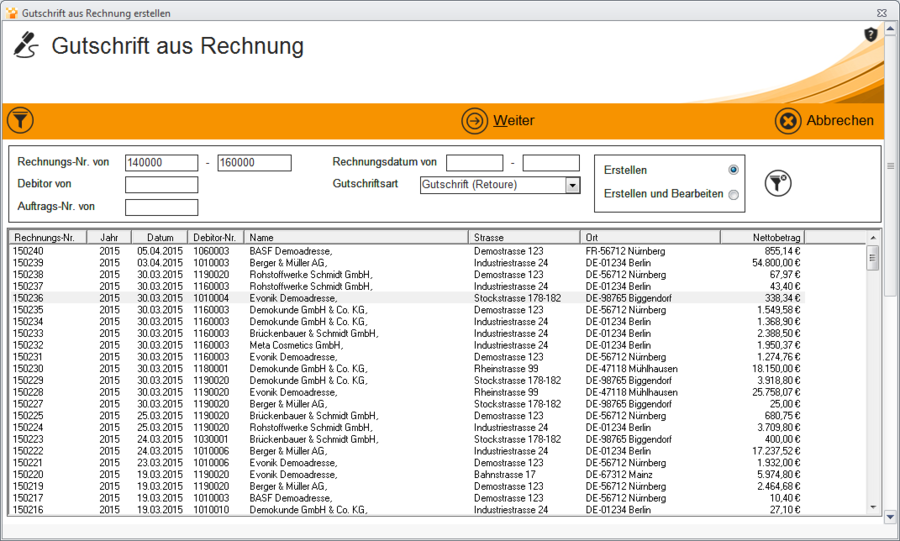Apply filter with the funnel icon beside Erstellen options
Screen dimensions: 900x541
778,184
